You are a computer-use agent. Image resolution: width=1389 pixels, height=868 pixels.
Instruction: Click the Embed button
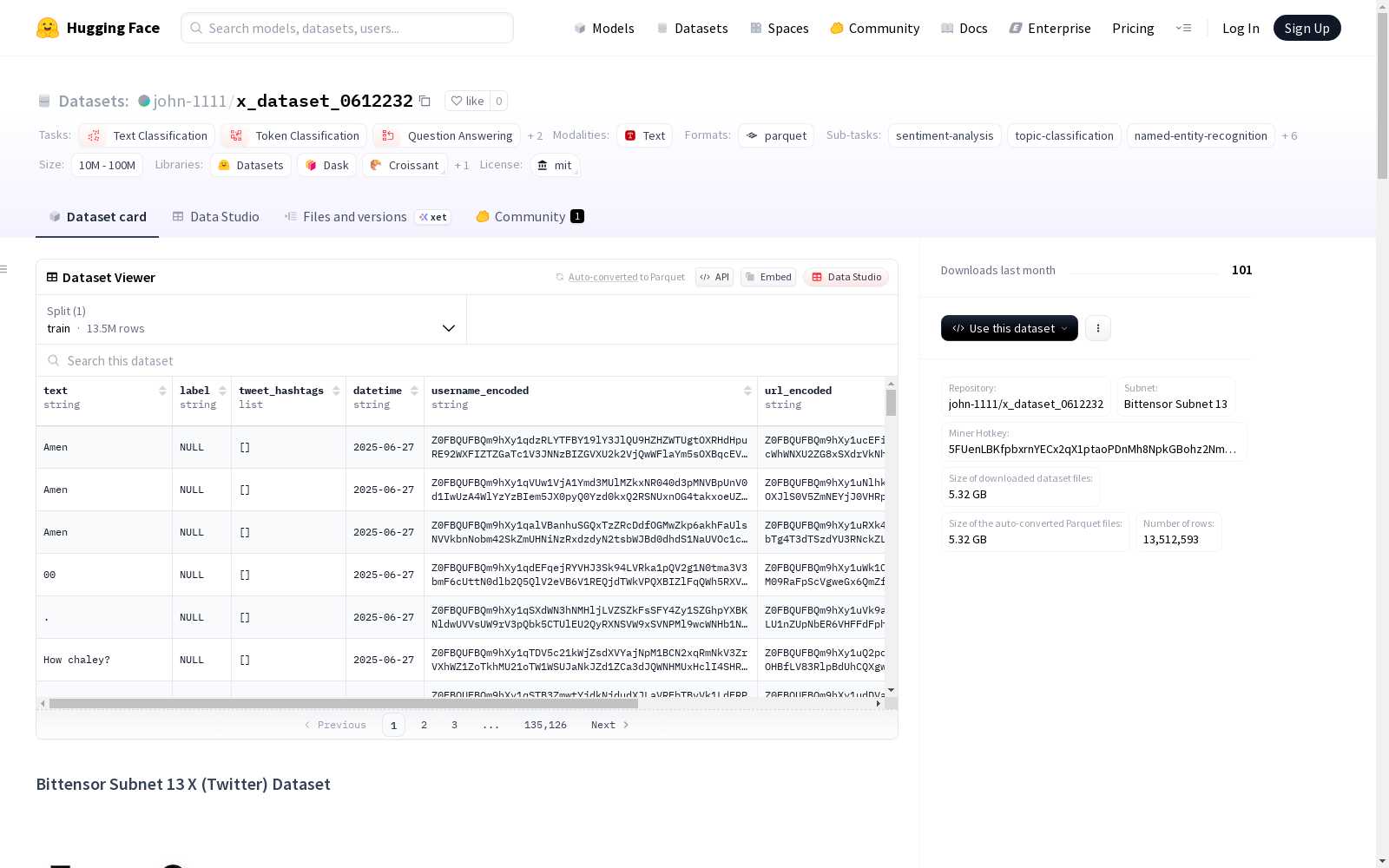(x=768, y=277)
